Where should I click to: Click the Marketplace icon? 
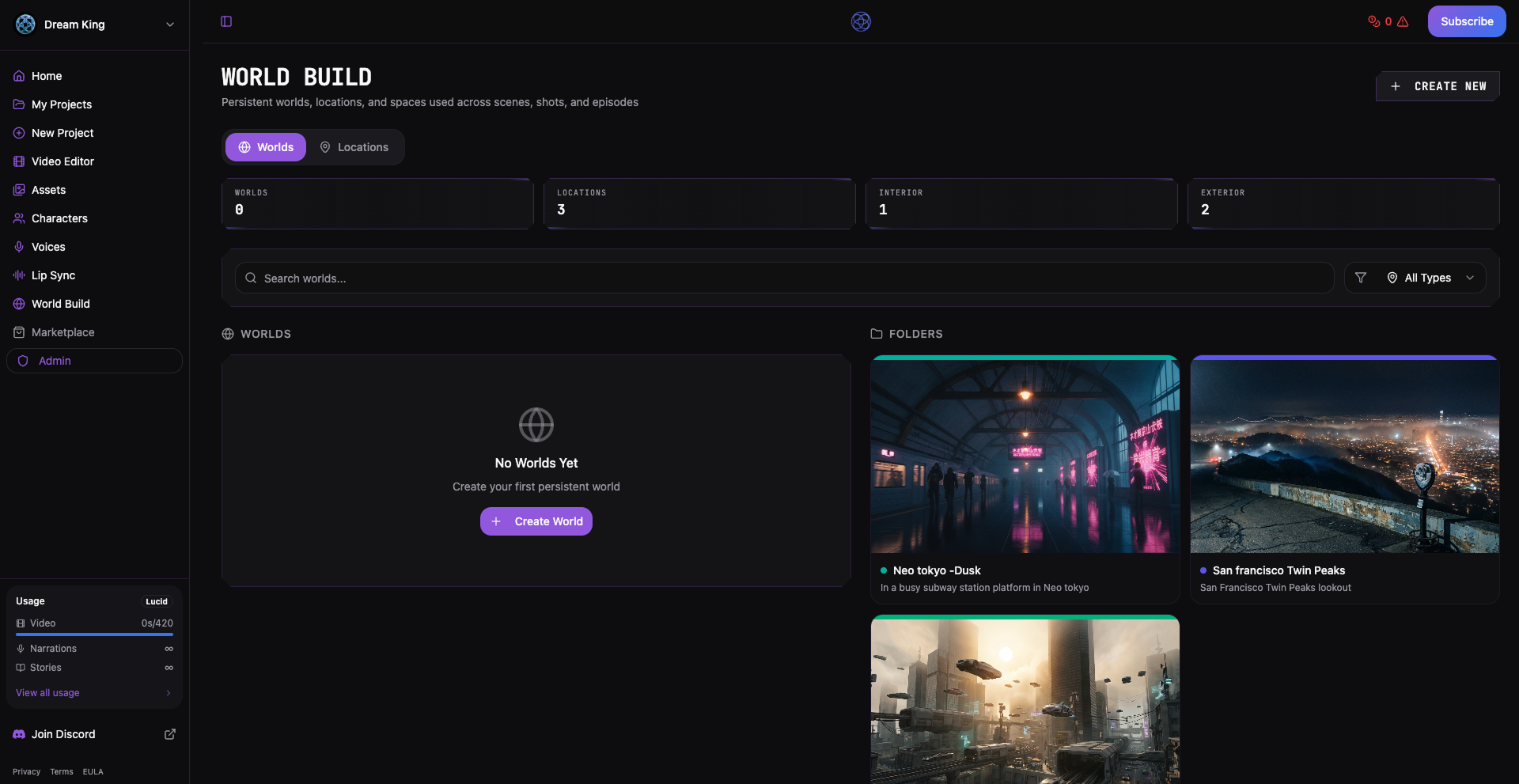[18, 332]
